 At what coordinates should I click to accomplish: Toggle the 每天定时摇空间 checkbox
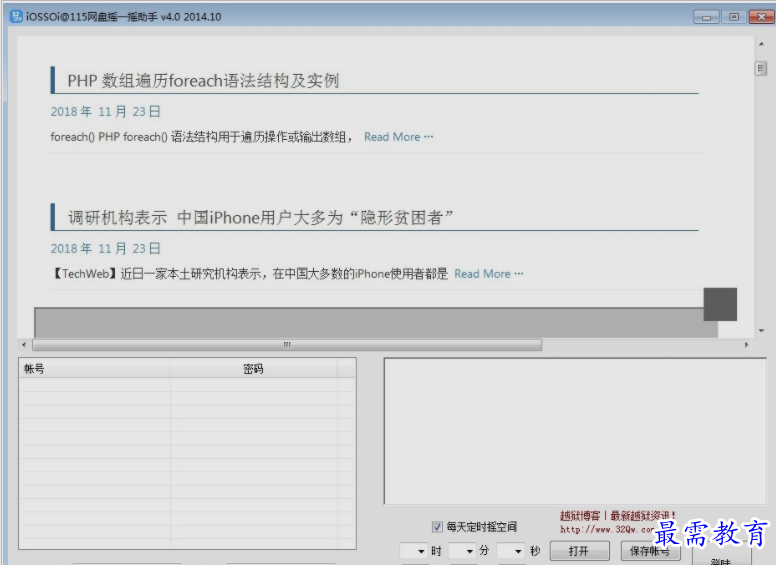[437, 527]
